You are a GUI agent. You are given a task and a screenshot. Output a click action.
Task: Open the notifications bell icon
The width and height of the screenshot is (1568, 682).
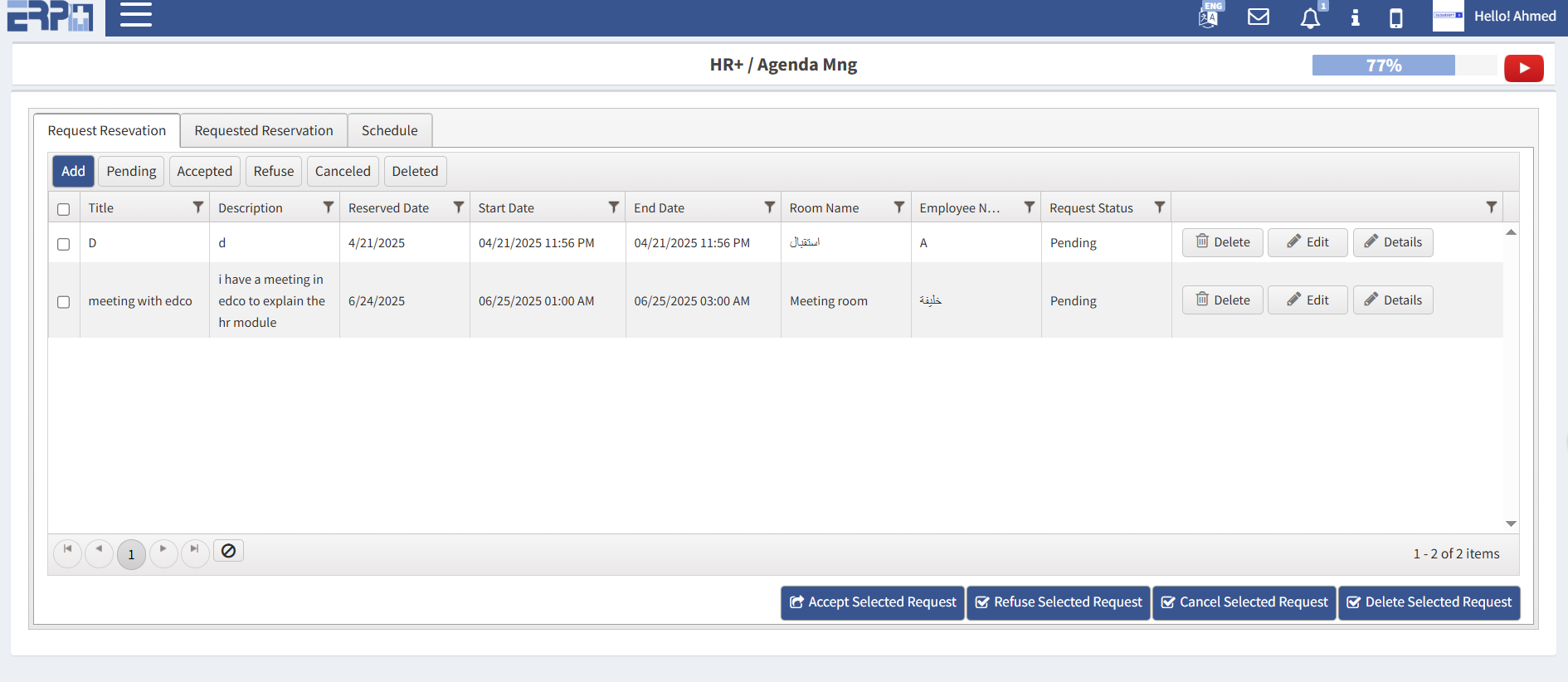coord(1310,18)
